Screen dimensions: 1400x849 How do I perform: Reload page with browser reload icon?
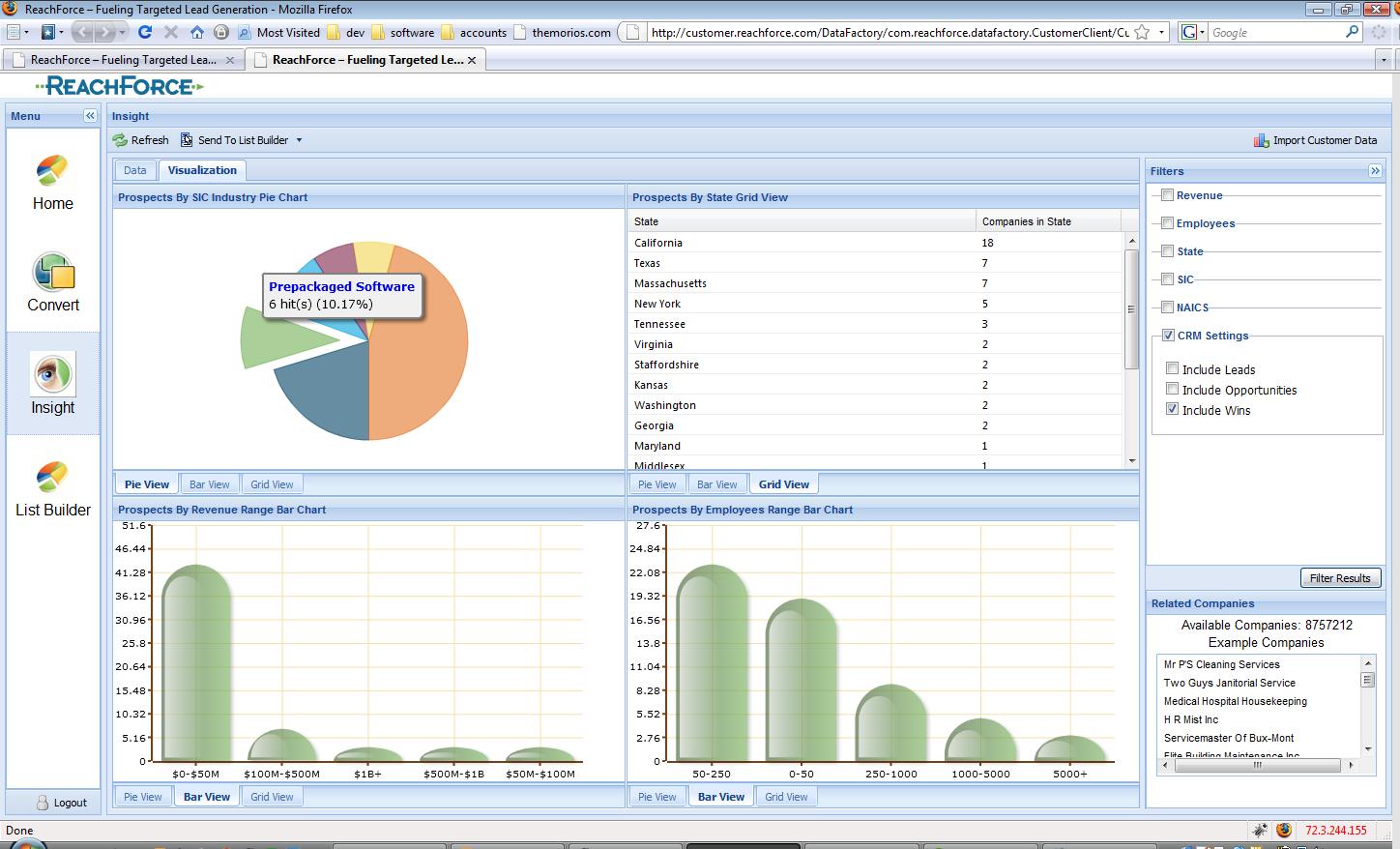[x=145, y=32]
